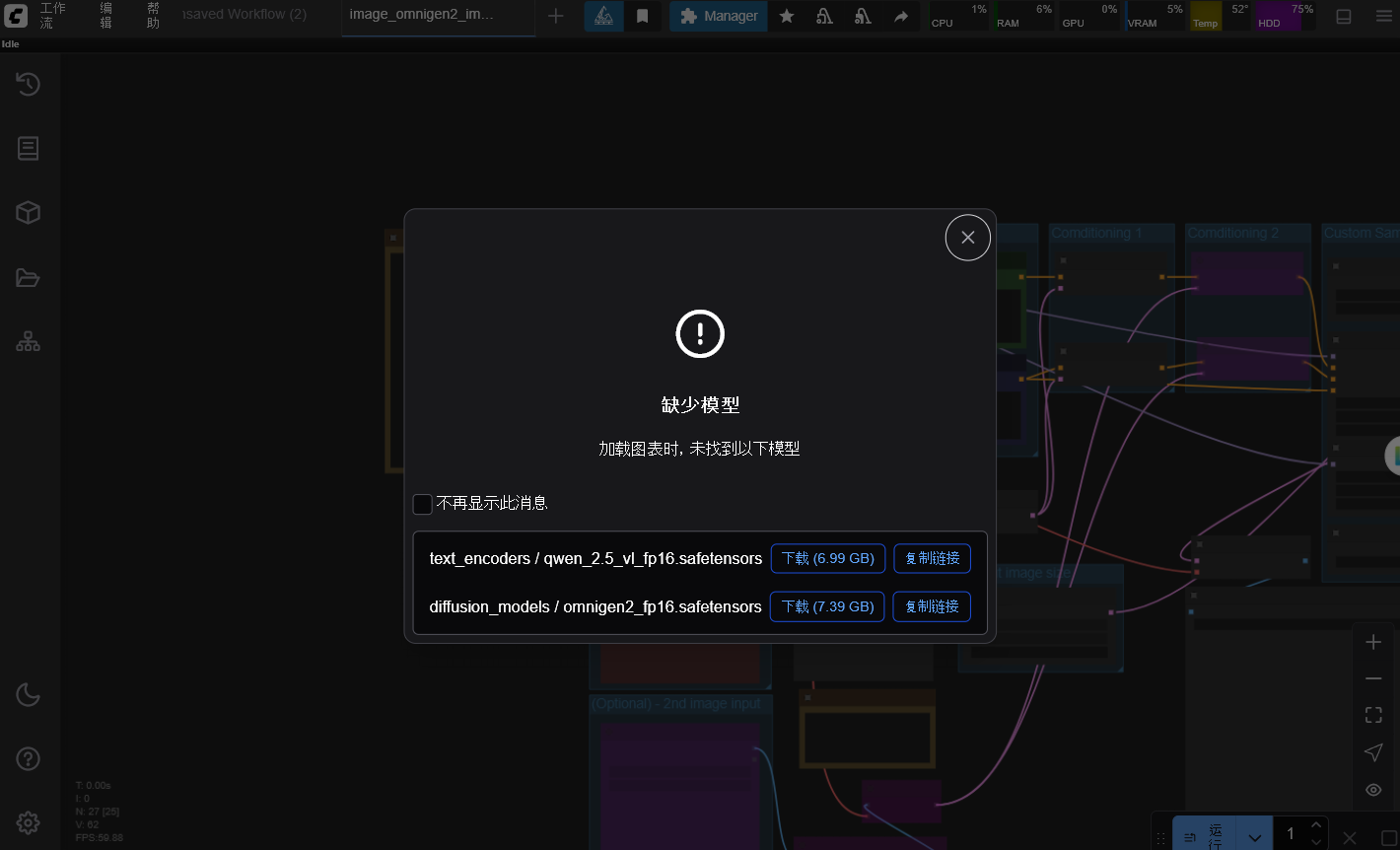Increase batch count with up arrow
The height and width of the screenshot is (850, 1400).
point(1315,825)
